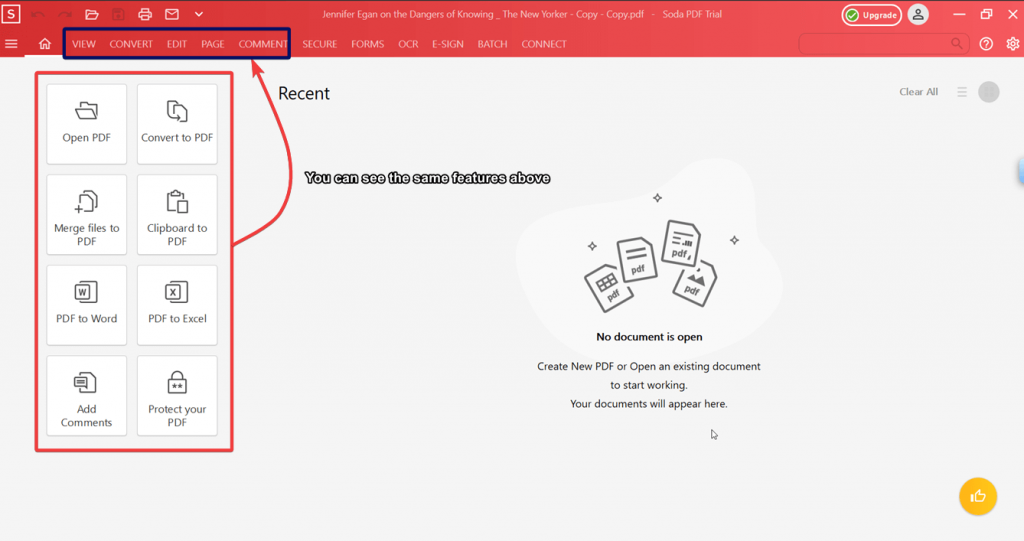
Task: Click the Open PDF tile
Action: click(86, 123)
